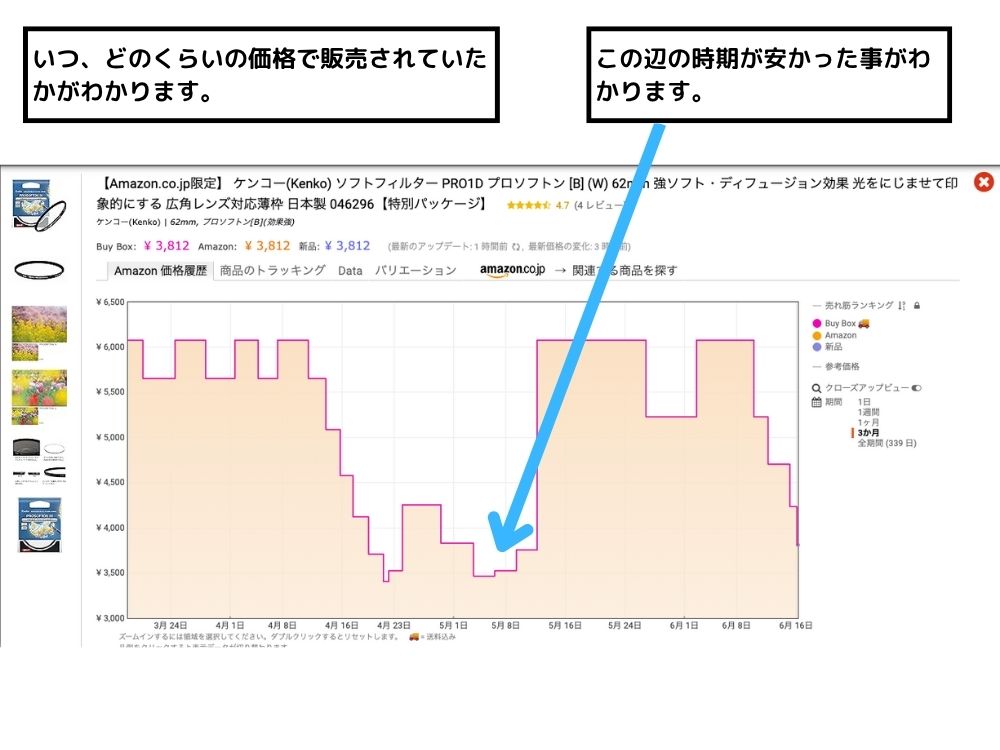Open the review count link beside 4.7
The image size is (1000, 750).
pyautogui.click(x=598, y=205)
